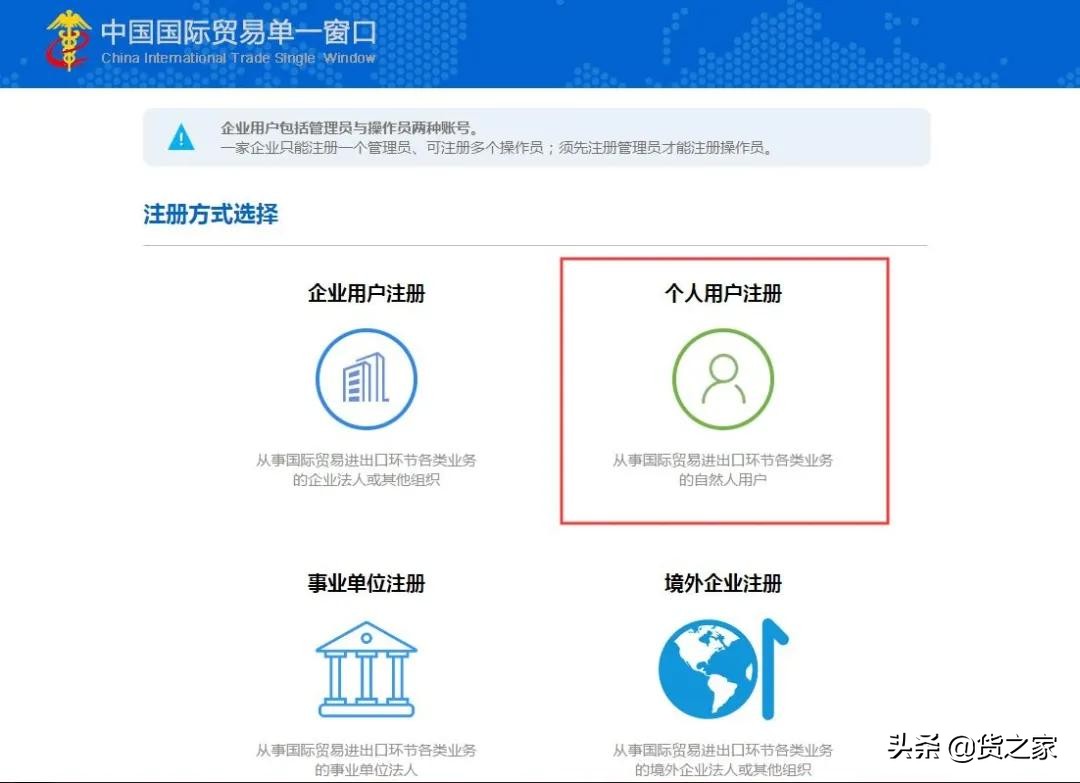Click the 注册方式选择 section heading
This screenshot has width=1080, height=783.
click(x=213, y=214)
